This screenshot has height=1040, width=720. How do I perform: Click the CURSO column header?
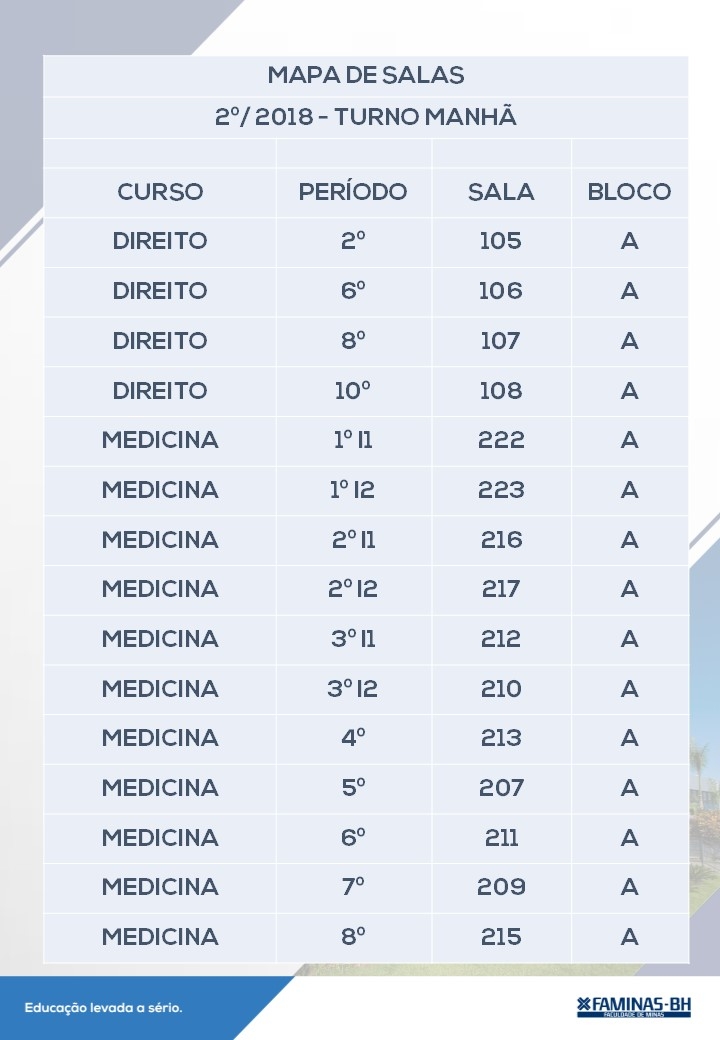click(x=160, y=192)
